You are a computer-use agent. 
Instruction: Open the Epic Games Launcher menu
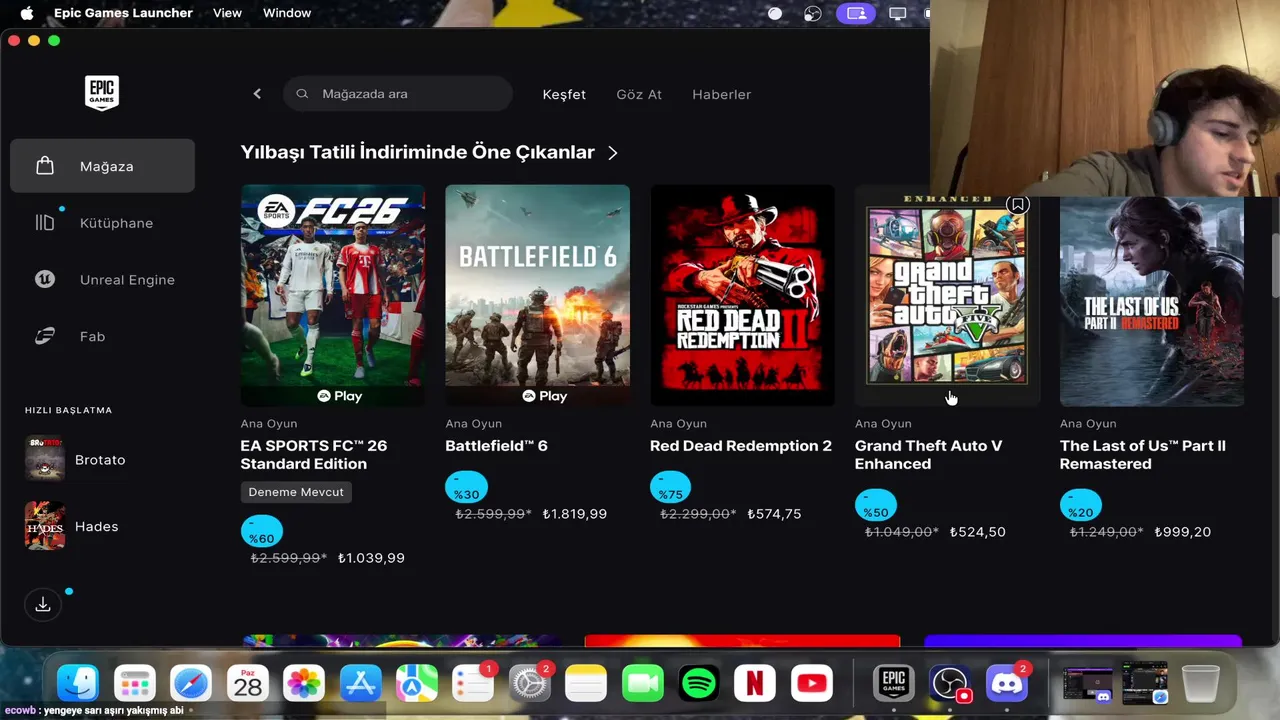tap(123, 13)
